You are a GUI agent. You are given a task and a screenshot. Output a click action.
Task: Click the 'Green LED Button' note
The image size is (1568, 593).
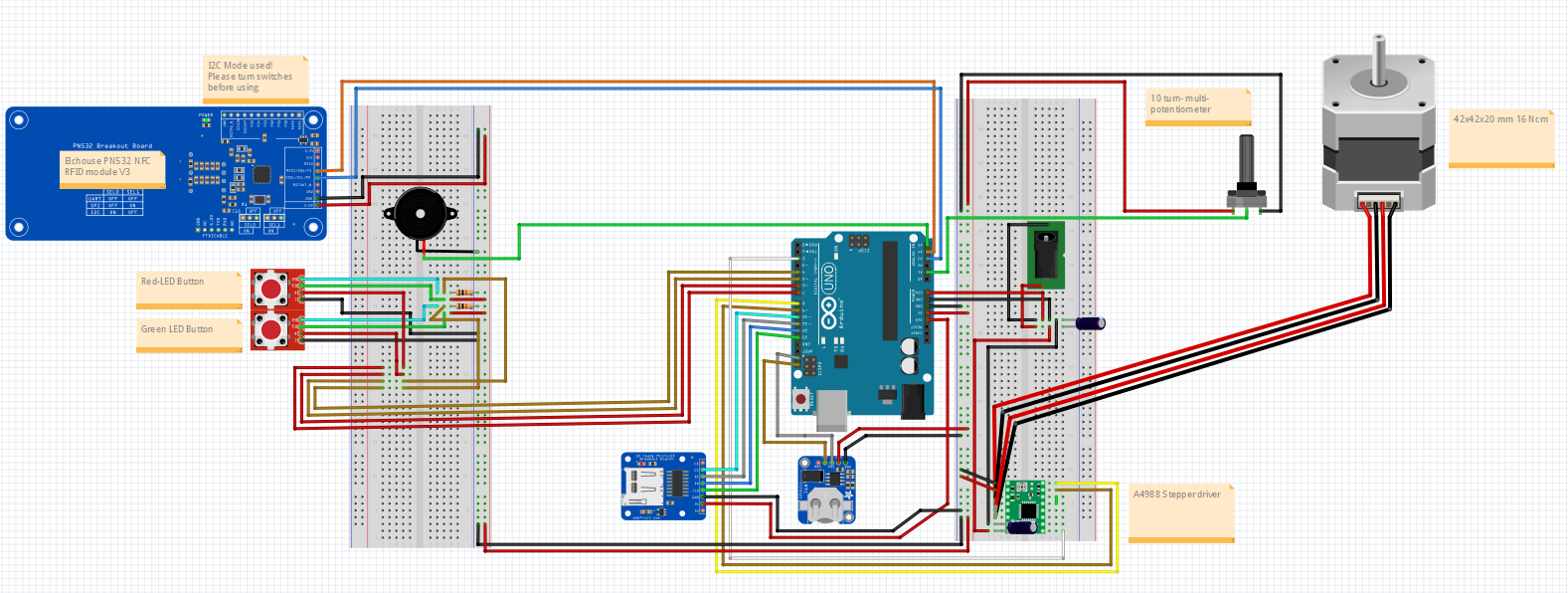click(189, 336)
